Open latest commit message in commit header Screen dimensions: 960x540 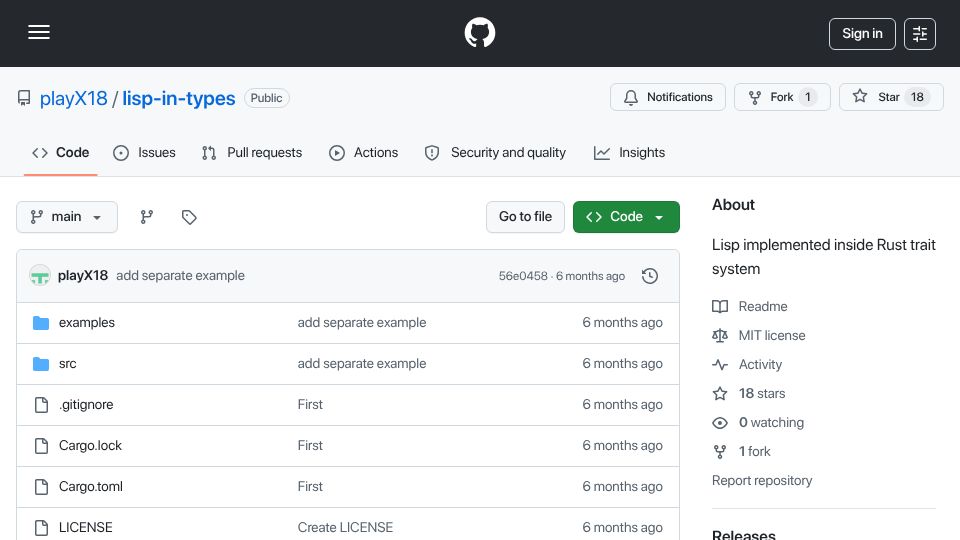[181, 276]
